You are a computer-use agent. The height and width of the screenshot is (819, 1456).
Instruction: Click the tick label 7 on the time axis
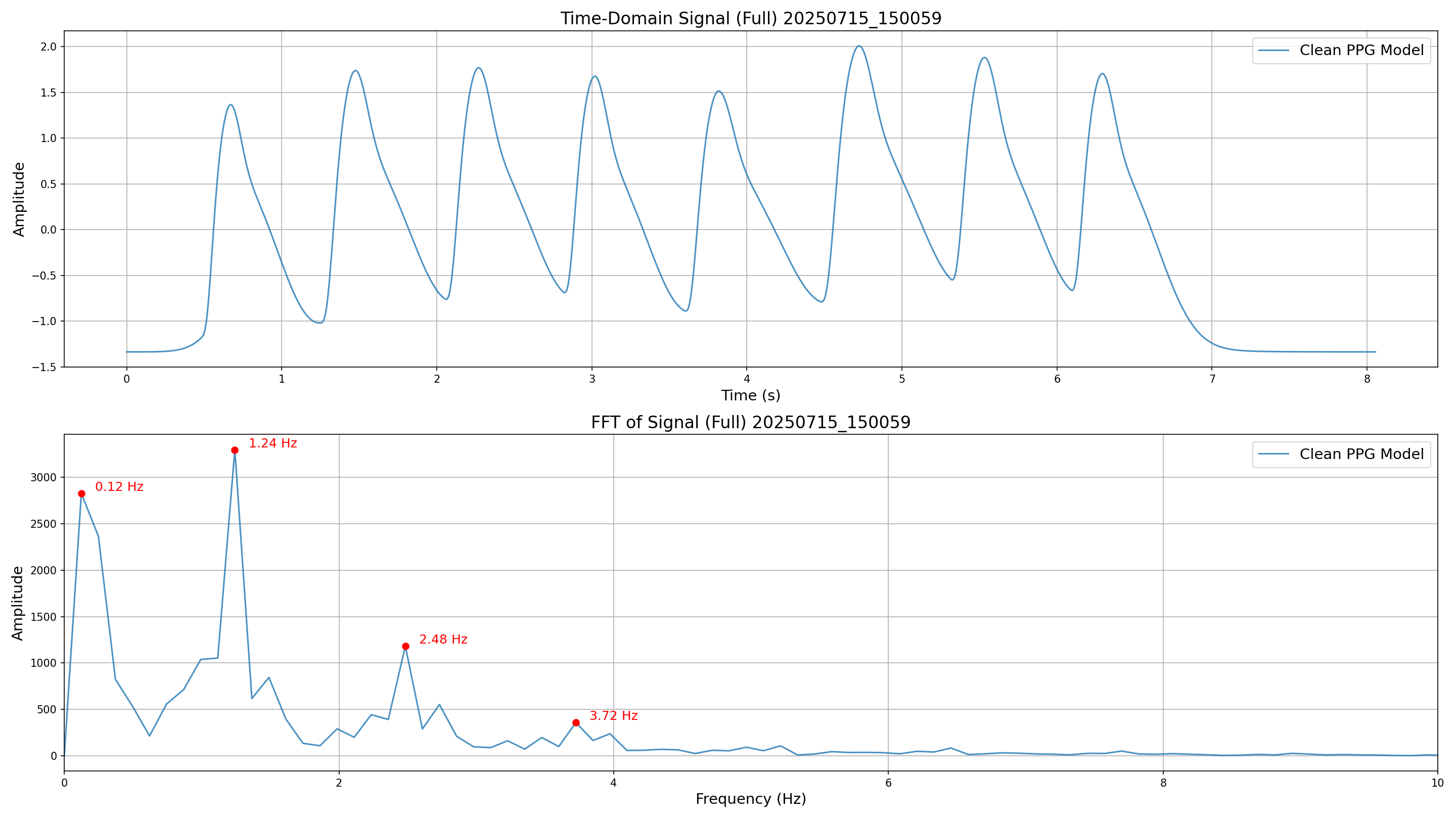pyautogui.click(x=1212, y=379)
